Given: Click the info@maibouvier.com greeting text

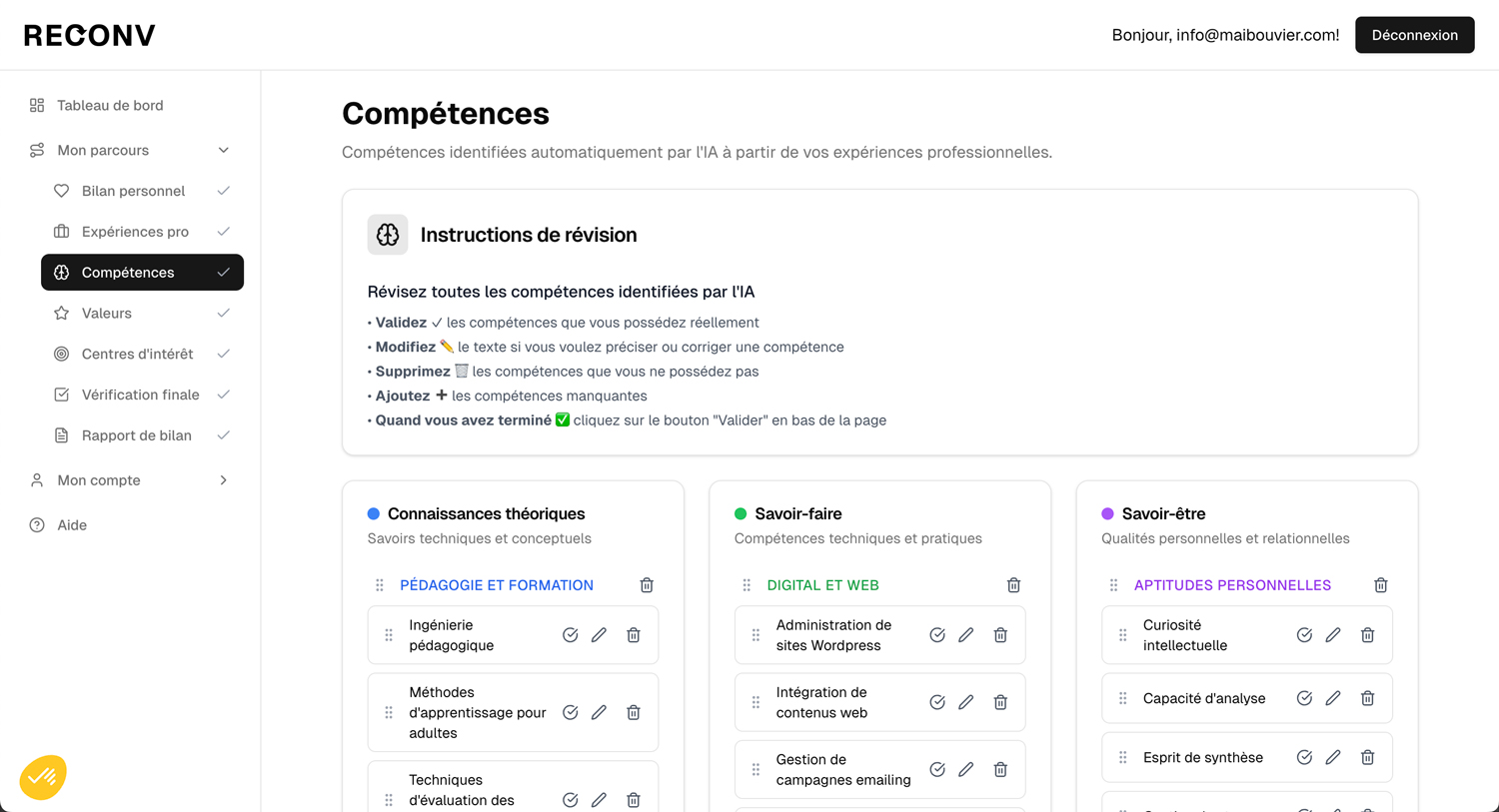Looking at the screenshot, I should tap(1225, 35).
